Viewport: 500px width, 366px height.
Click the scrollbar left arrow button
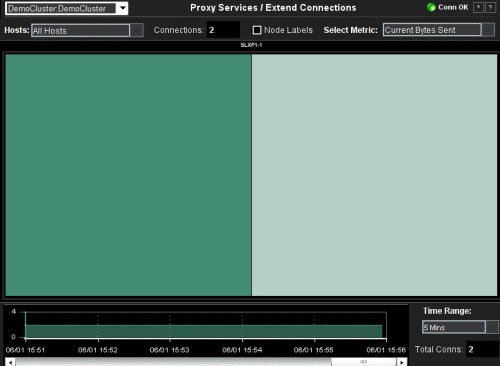point(10,362)
